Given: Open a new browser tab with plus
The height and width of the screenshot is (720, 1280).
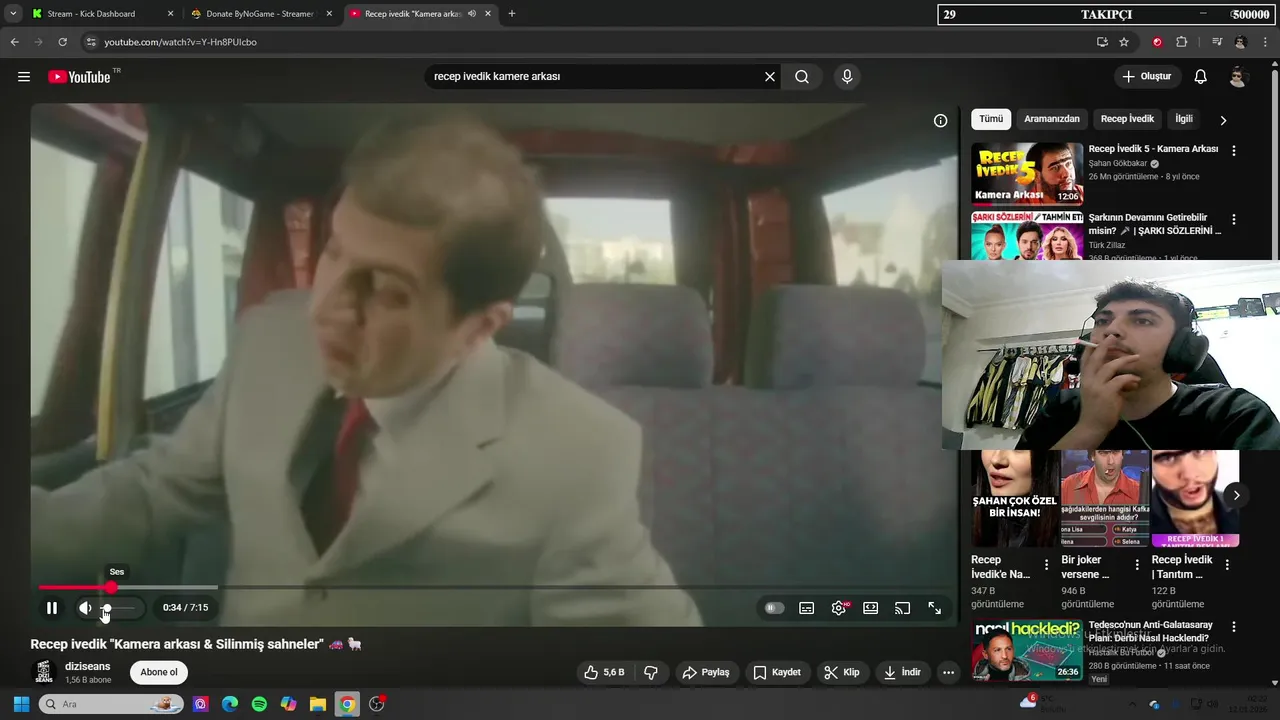Looking at the screenshot, I should pyautogui.click(x=512, y=14).
